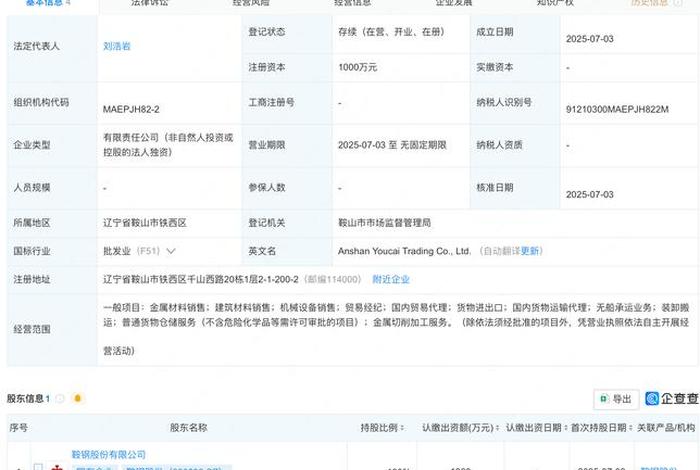Select business term 2025-07-03 至 无固定期限
The image size is (700, 470).
point(392,145)
